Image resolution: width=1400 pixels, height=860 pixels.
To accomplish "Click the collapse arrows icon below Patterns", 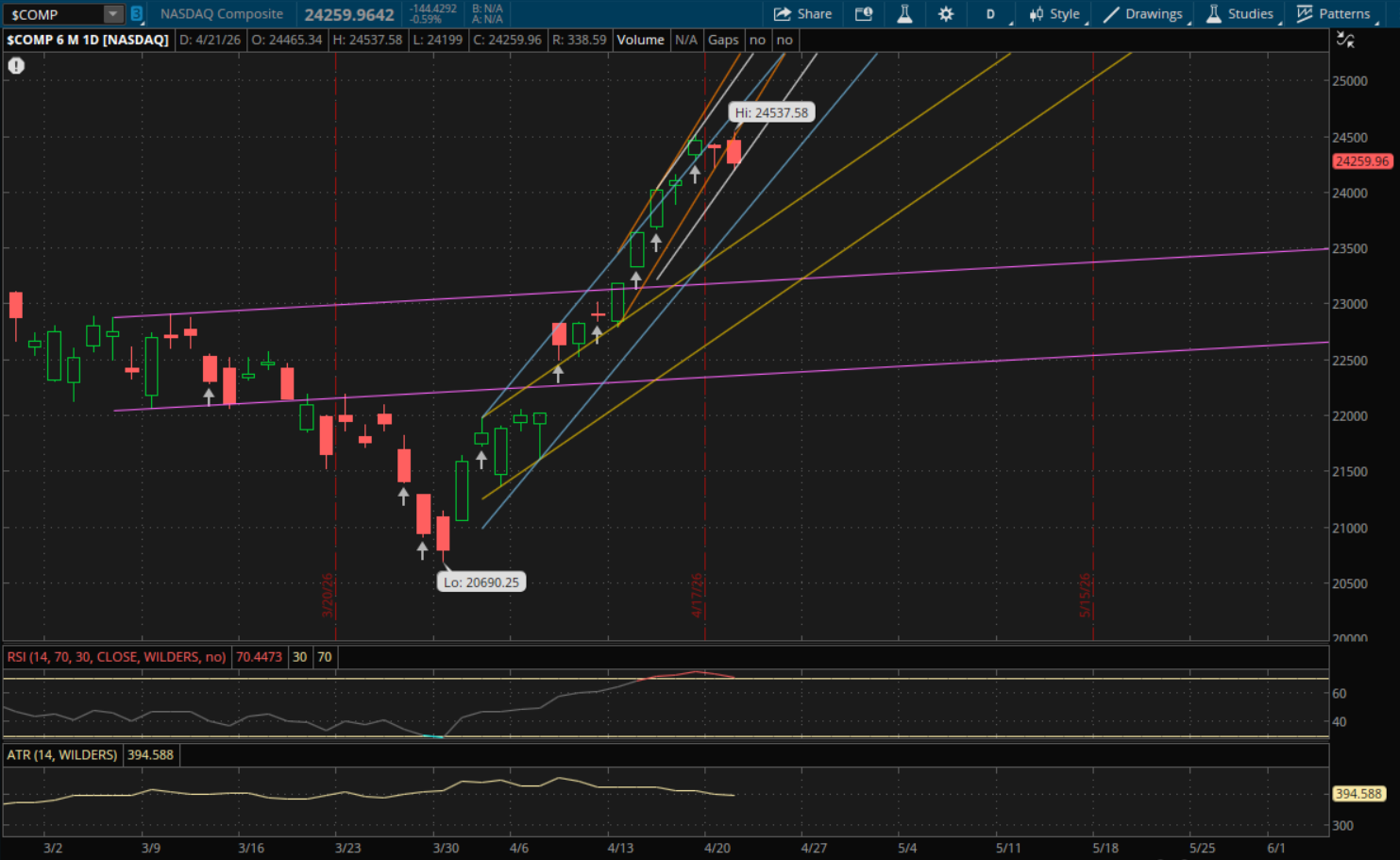I will [1345, 40].
